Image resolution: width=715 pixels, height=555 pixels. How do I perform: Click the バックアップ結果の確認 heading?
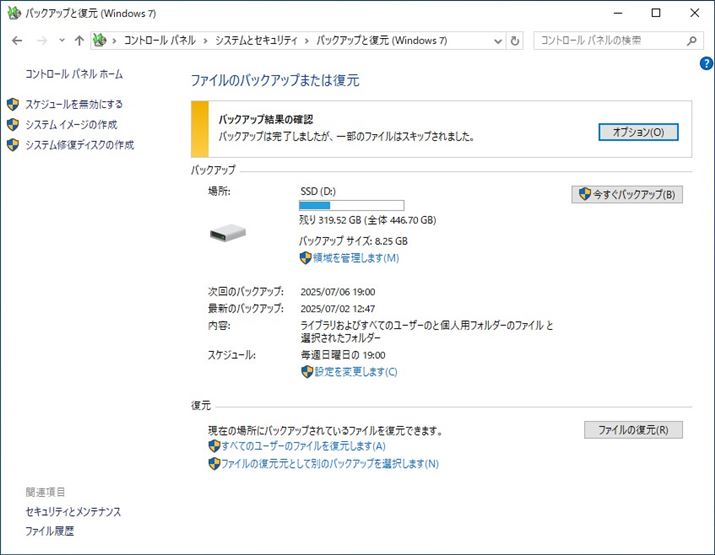coord(265,119)
